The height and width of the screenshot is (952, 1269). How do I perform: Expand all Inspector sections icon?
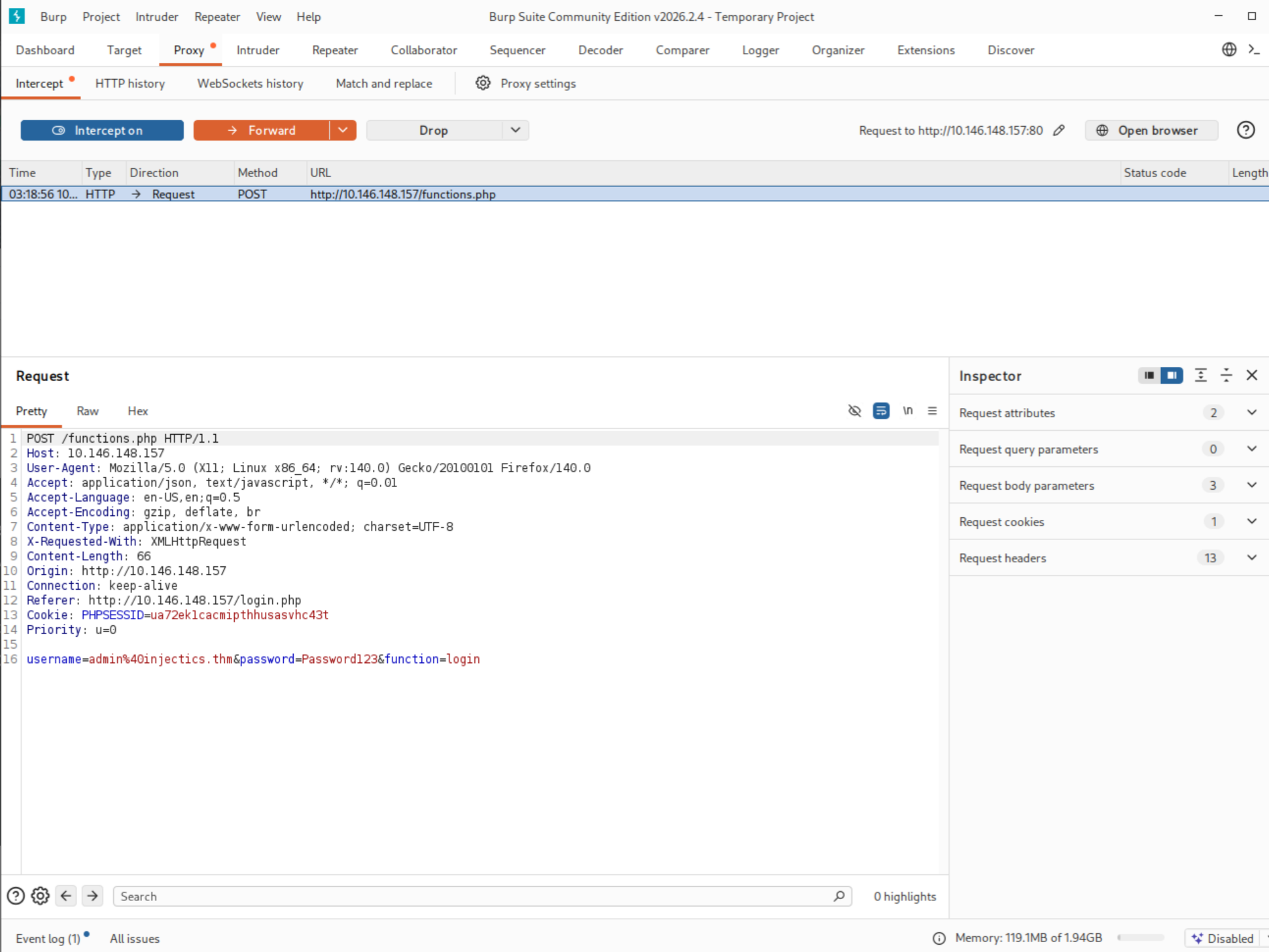pyautogui.click(x=1200, y=375)
